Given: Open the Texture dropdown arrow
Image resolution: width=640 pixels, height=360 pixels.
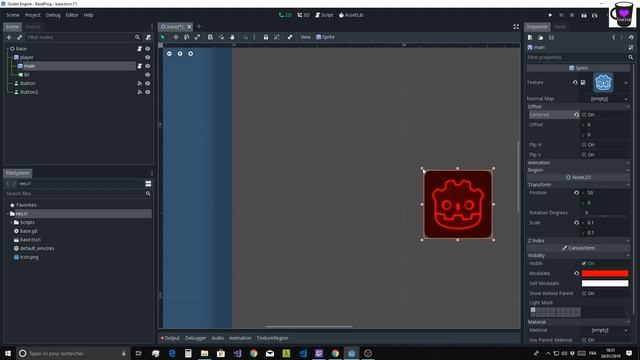Looking at the screenshot, I should 626,83.
